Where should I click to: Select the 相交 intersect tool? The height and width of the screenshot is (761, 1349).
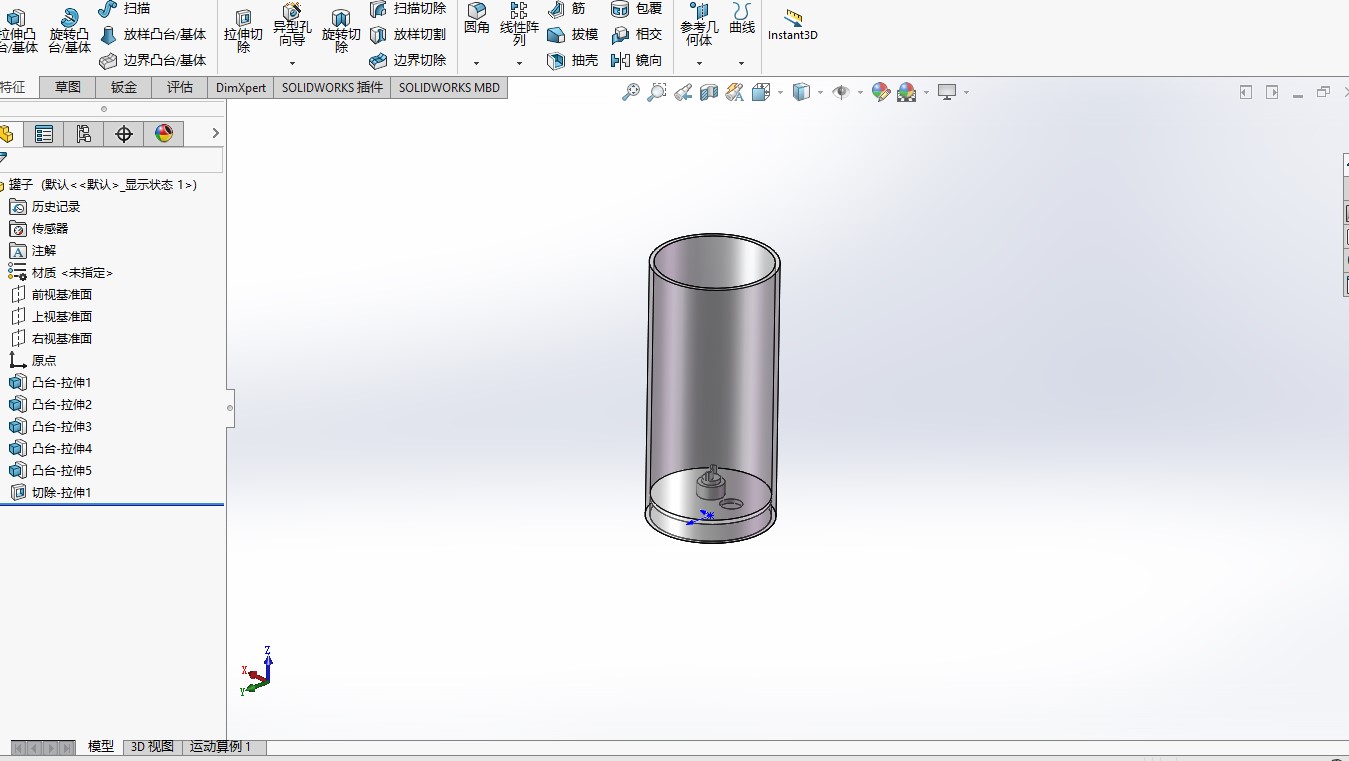pyautogui.click(x=637, y=34)
